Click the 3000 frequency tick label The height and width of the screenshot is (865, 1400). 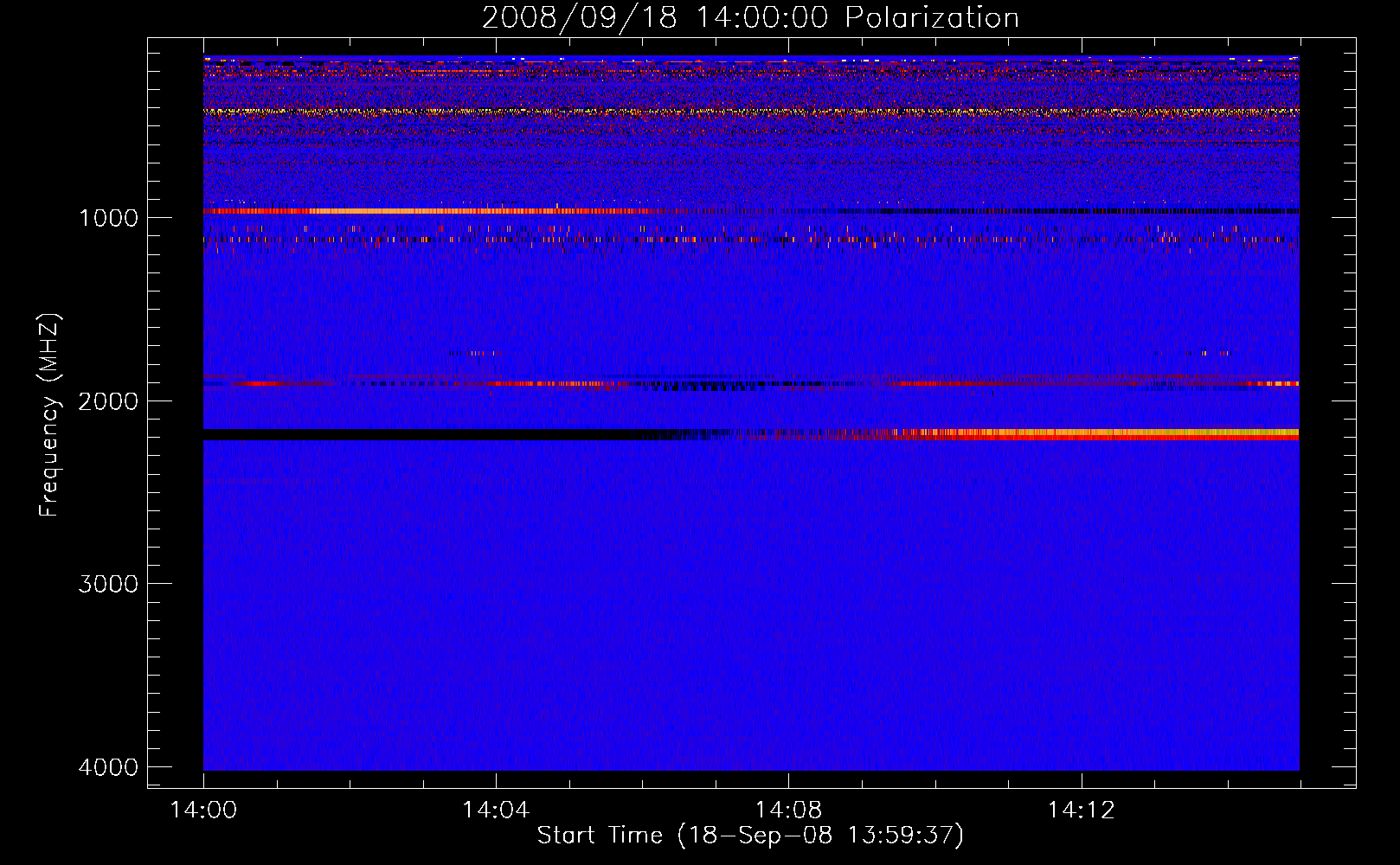coord(108,584)
